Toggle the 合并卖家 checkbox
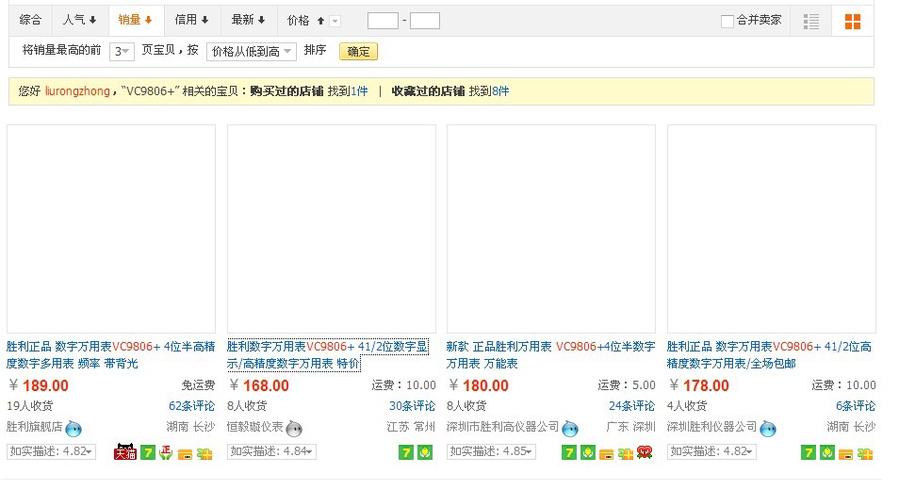Screen dimensions: 899x490 coord(727,21)
